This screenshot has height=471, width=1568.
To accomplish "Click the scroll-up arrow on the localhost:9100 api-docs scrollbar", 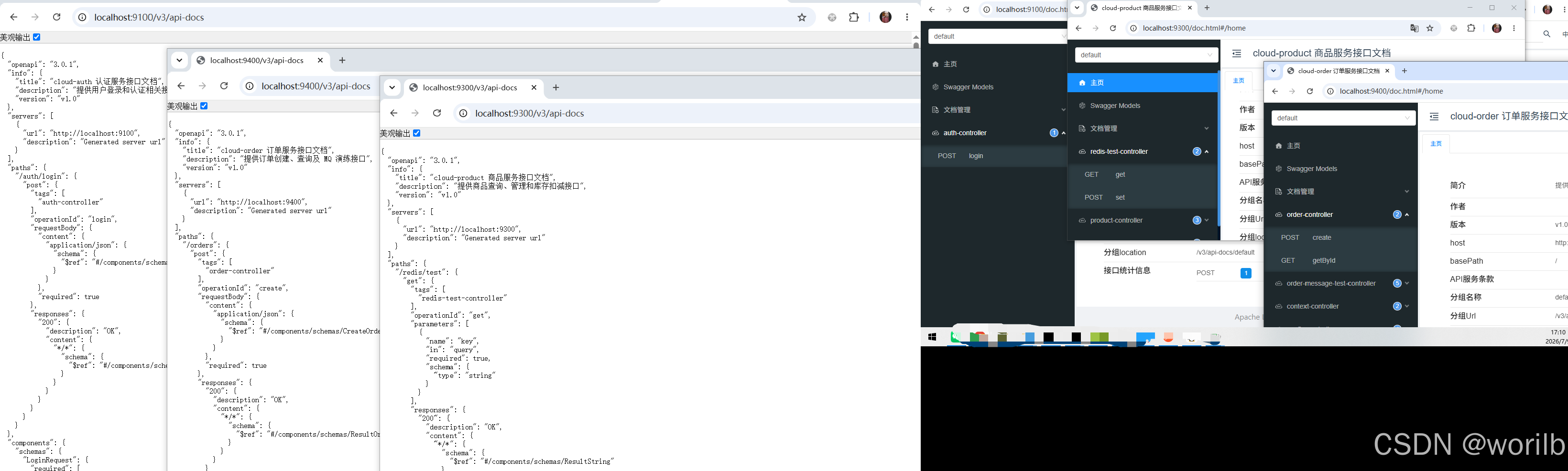I will point(915,37).
